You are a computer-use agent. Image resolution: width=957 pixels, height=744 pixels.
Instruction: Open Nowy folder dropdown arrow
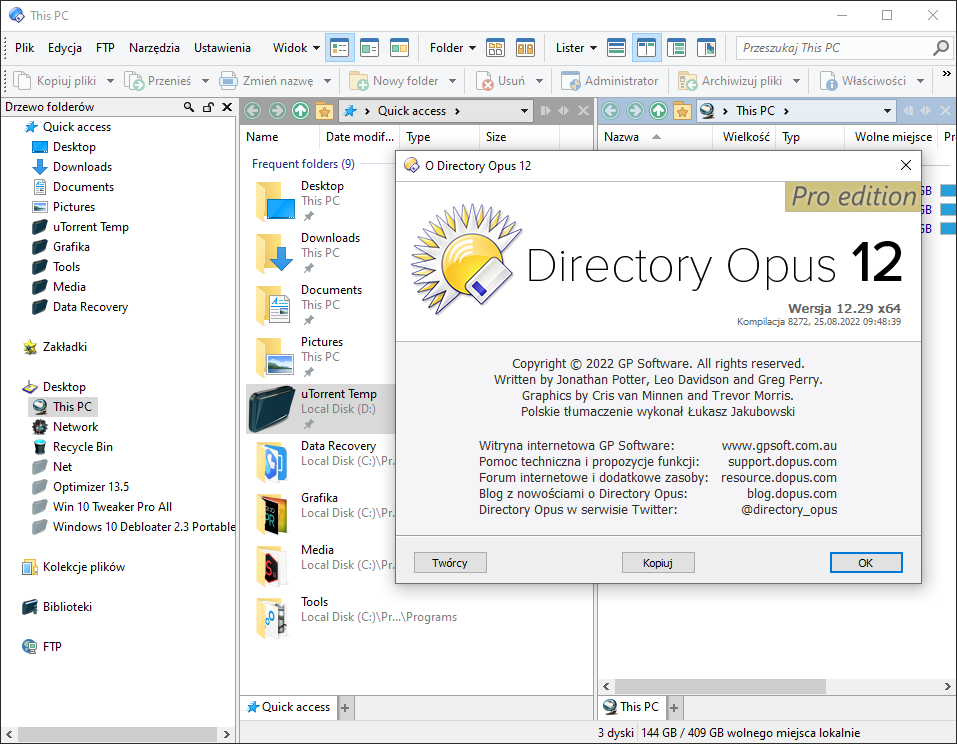452,81
